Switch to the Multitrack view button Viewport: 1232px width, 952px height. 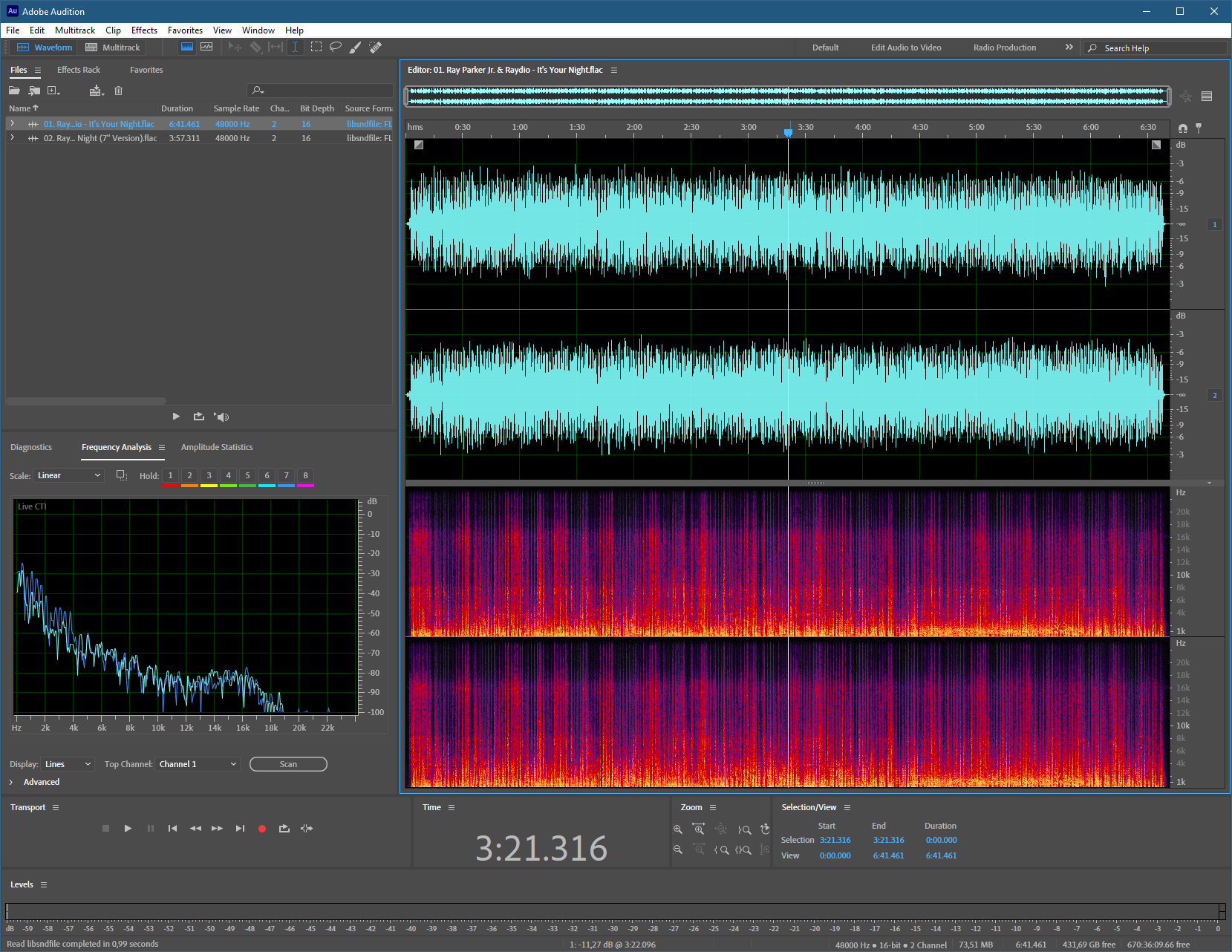113,48
